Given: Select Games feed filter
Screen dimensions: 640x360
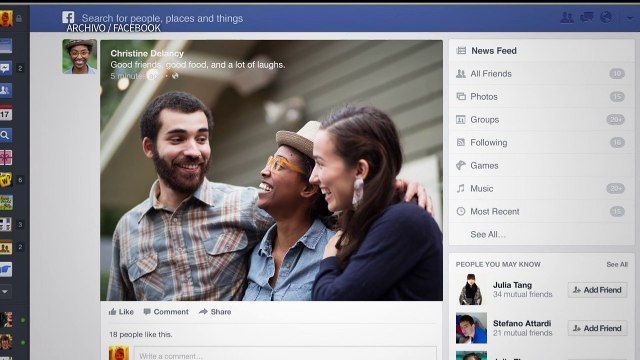Looking at the screenshot, I should [541, 165].
